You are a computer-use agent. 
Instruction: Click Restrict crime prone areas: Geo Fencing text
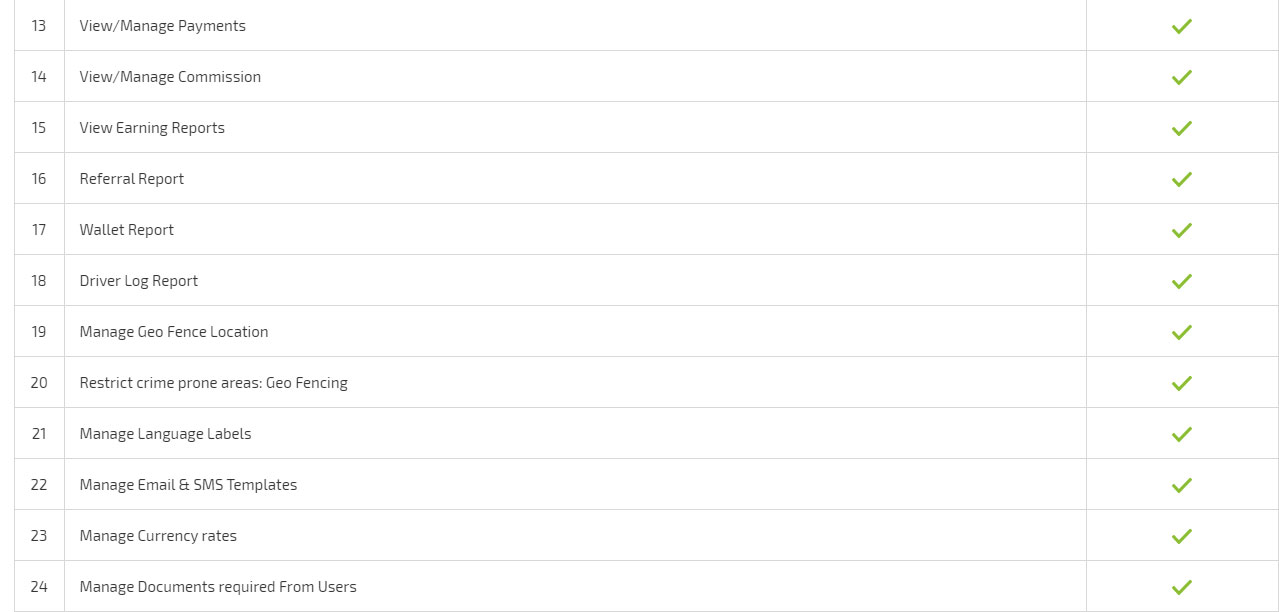(x=214, y=383)
